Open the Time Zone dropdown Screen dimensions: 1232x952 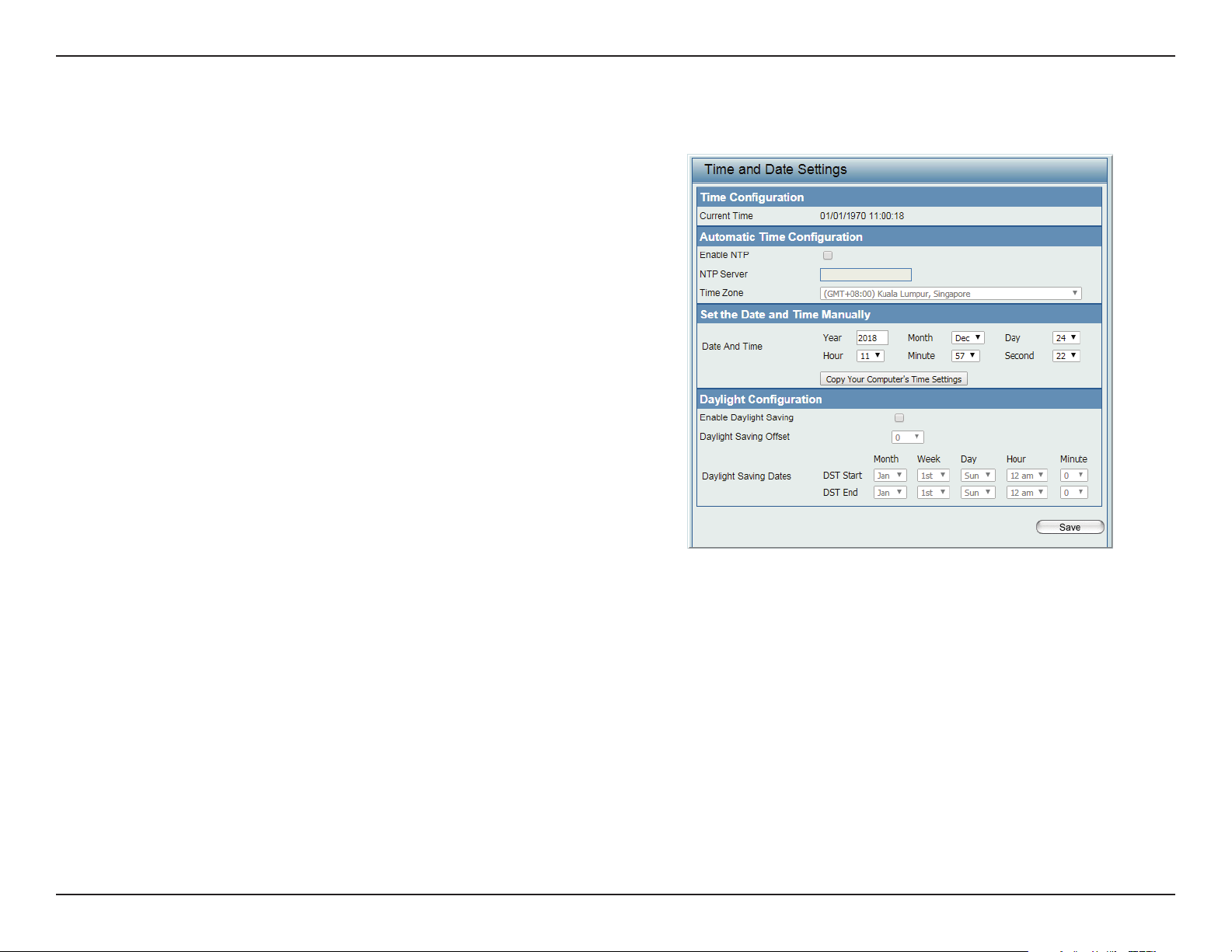(951, 294)
